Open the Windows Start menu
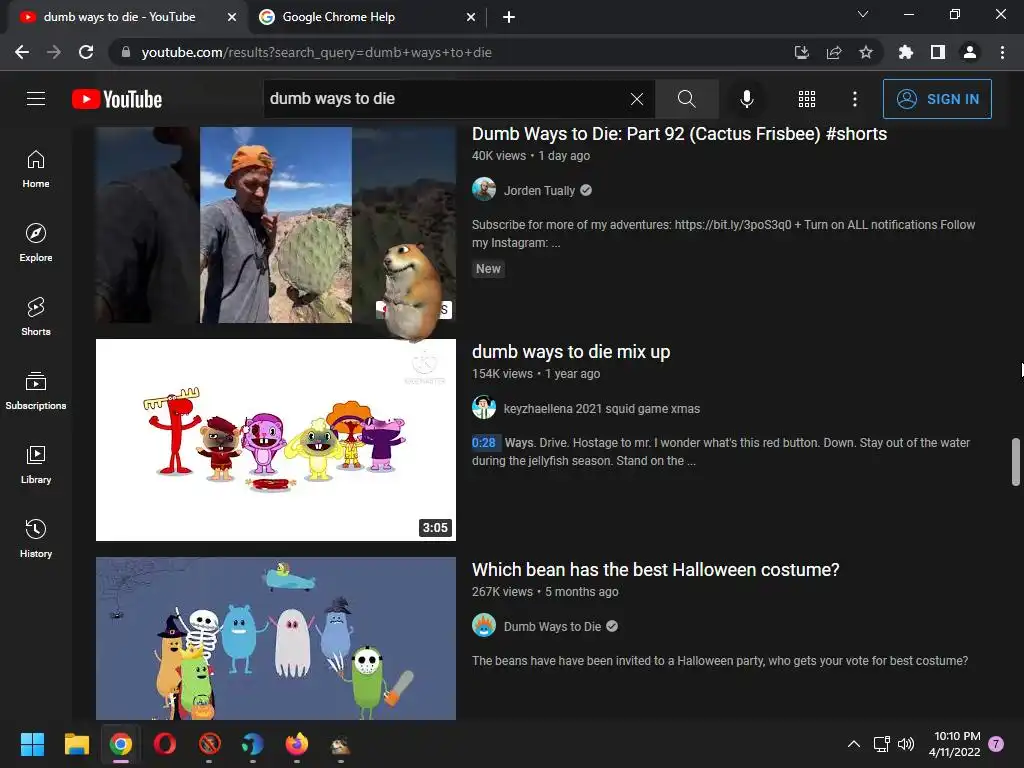 [x=32, y=744]
